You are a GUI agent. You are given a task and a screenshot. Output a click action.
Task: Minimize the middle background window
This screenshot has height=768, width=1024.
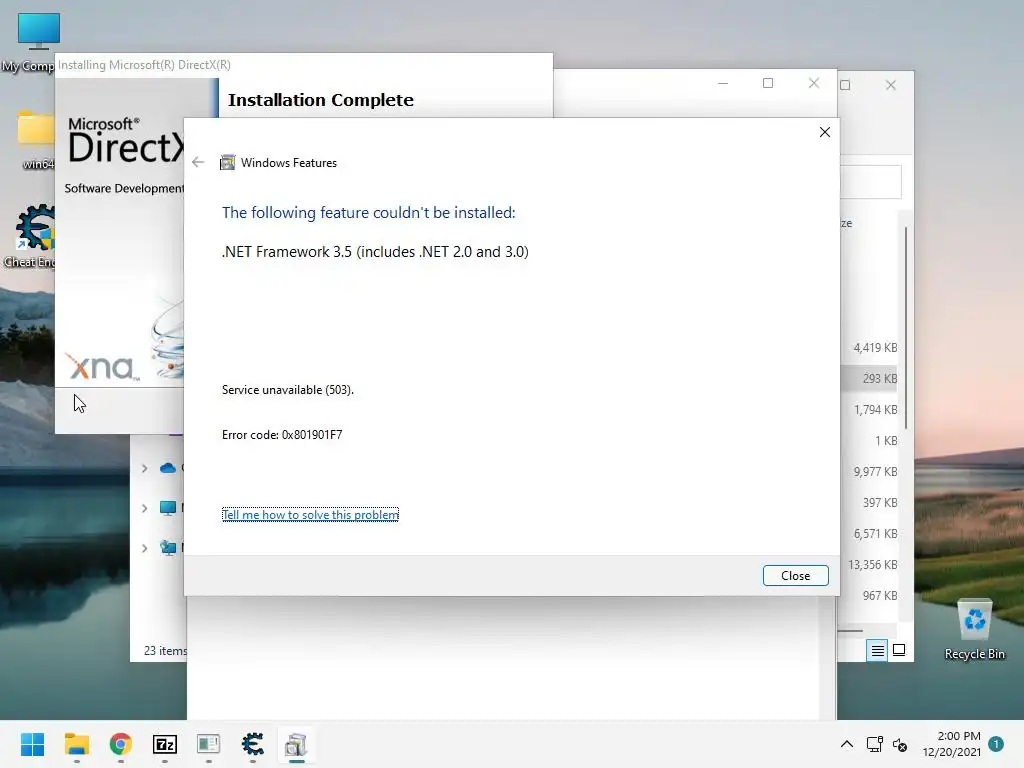pos(723,83)
